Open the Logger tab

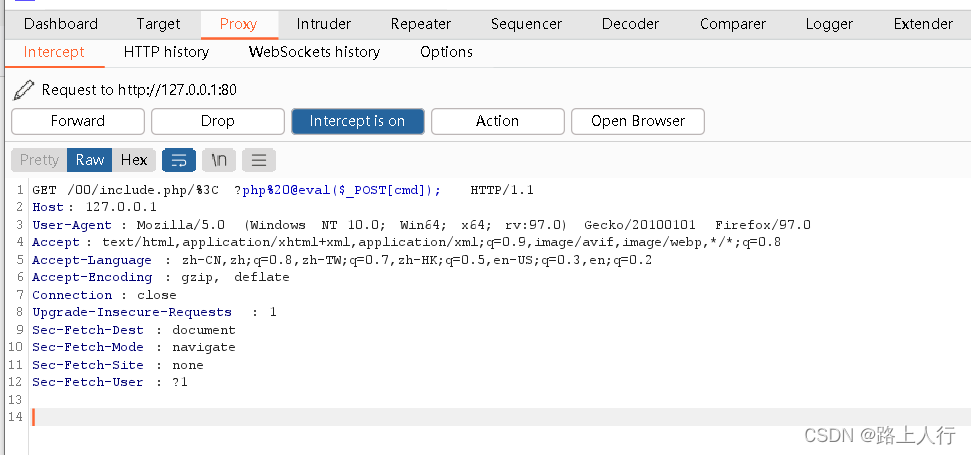829,24
